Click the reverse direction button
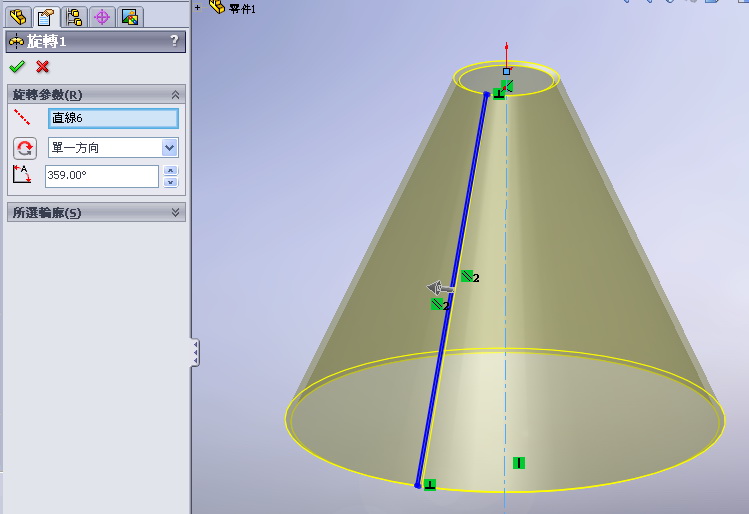 tap(25, 148)
